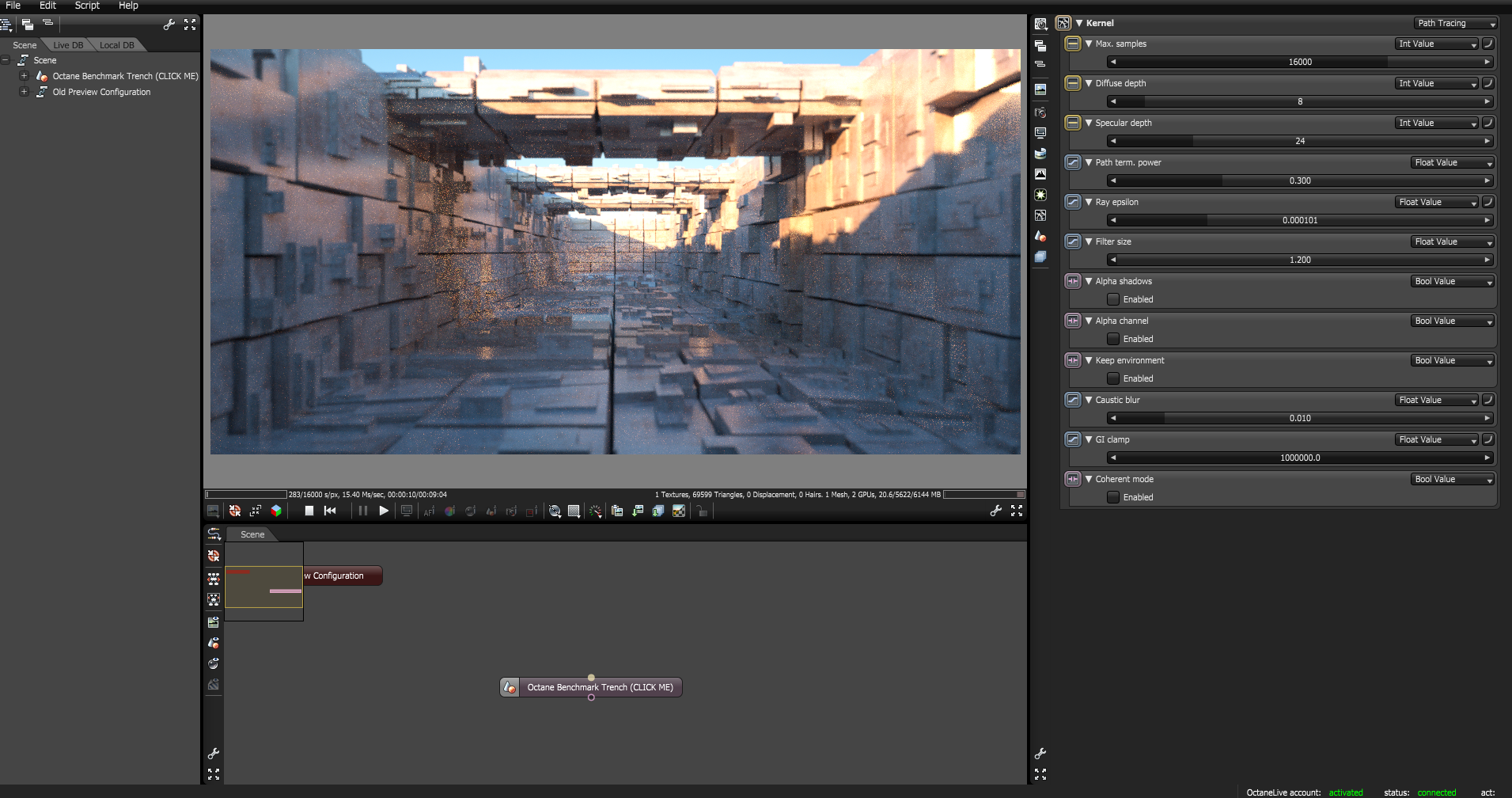Toggle the alpha checkerboard background icon
Screen dimensions: 1512x798
(679, 511)
